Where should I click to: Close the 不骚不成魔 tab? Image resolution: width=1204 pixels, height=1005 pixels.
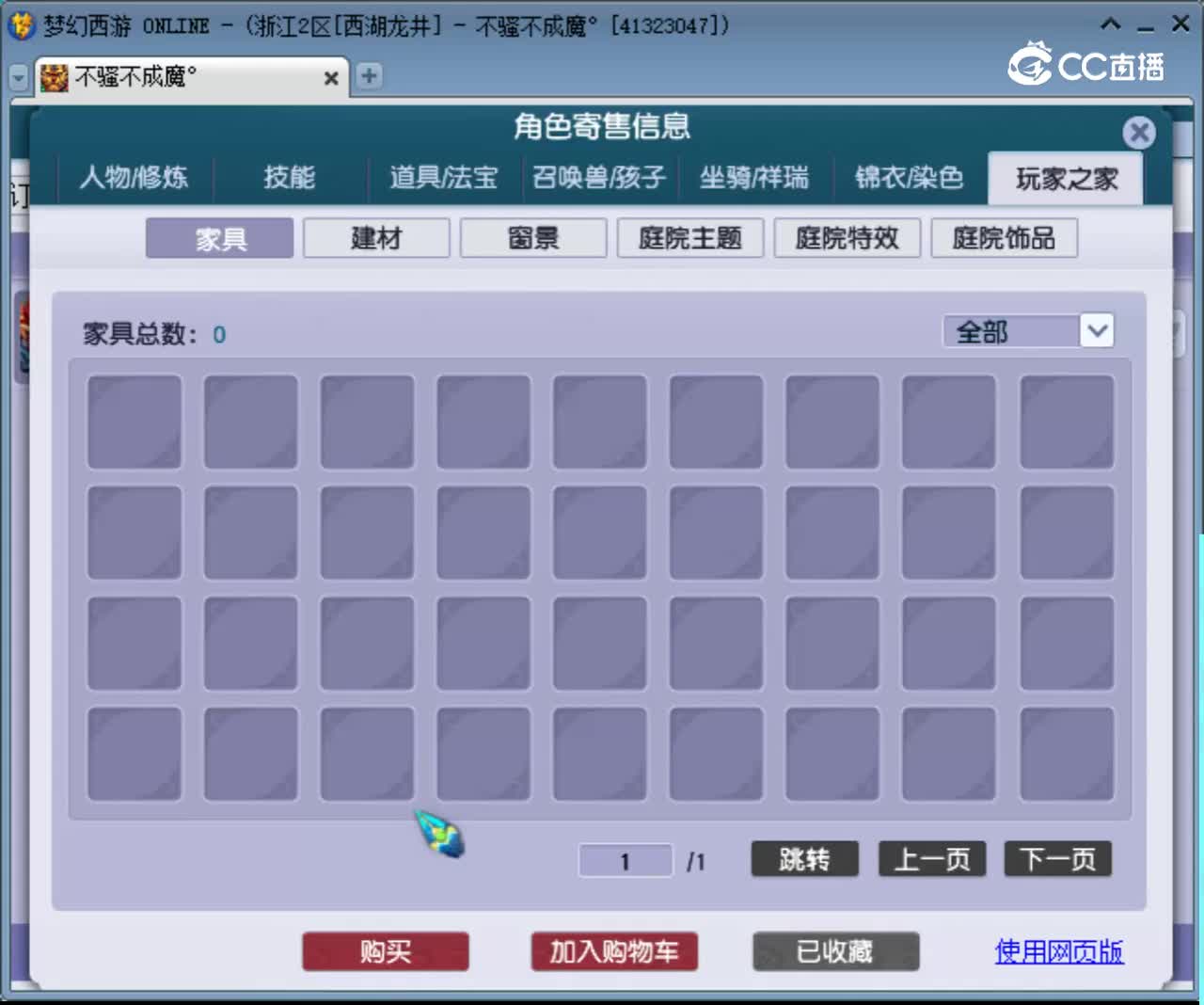pyautogui.click(x=331, y=78)
